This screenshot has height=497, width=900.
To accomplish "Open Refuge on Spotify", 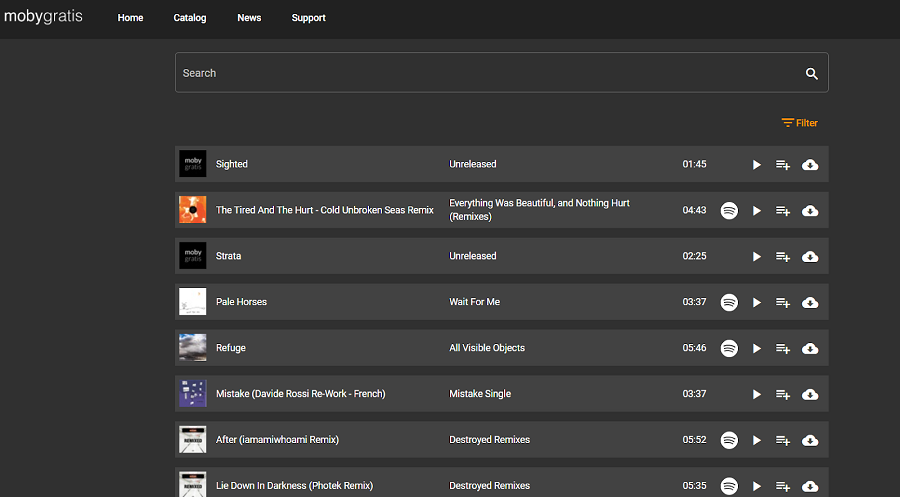I will click(x=729, y=349).
